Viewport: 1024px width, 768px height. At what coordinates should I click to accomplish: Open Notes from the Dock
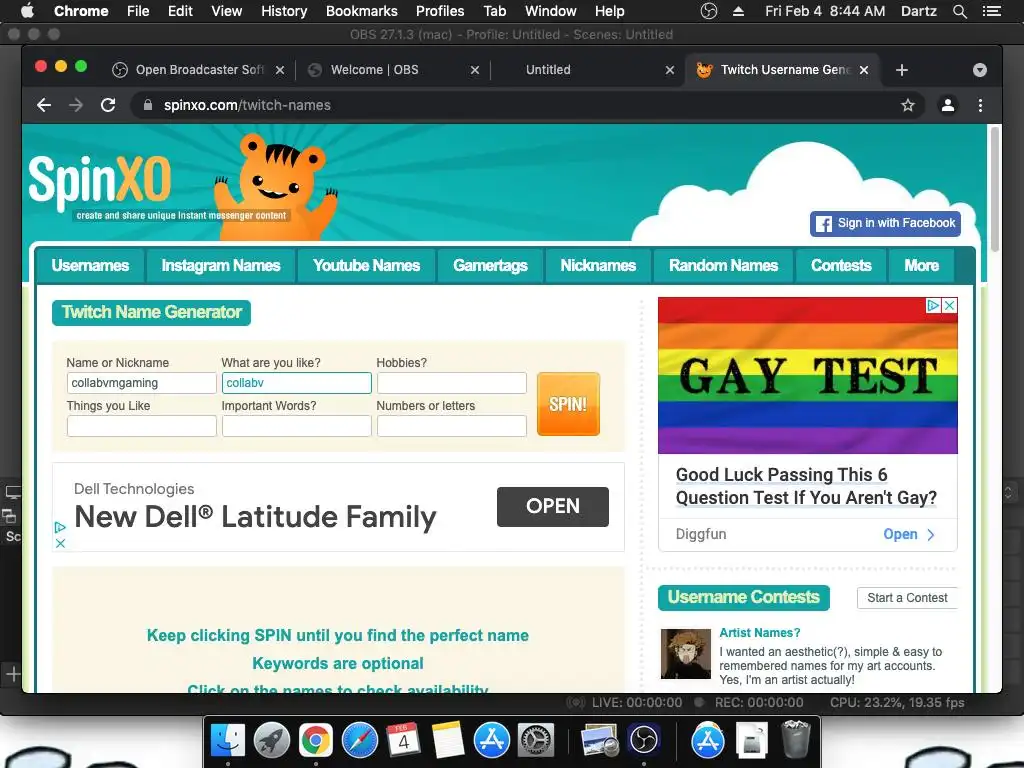point(447,740)
